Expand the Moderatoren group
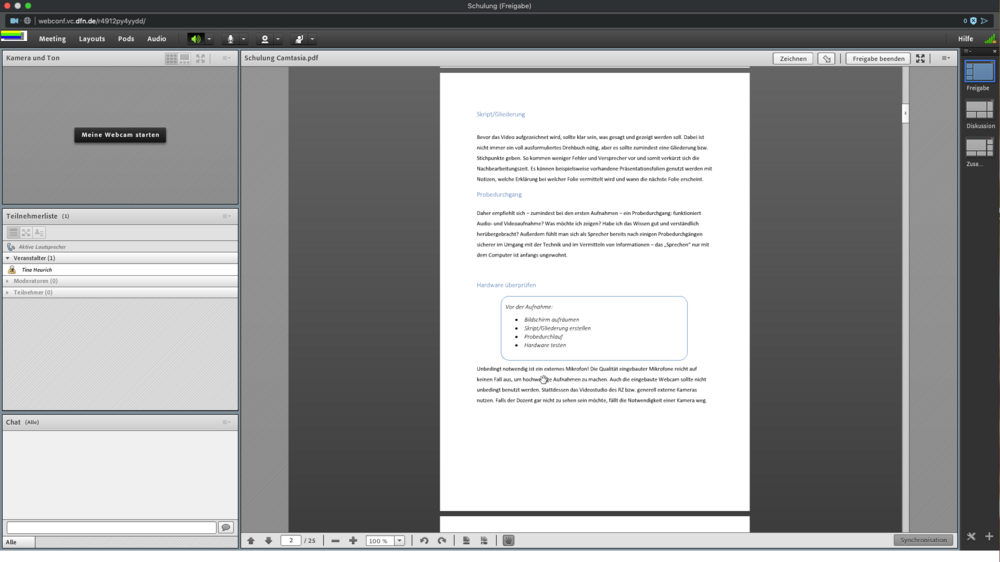 (9, 281)
